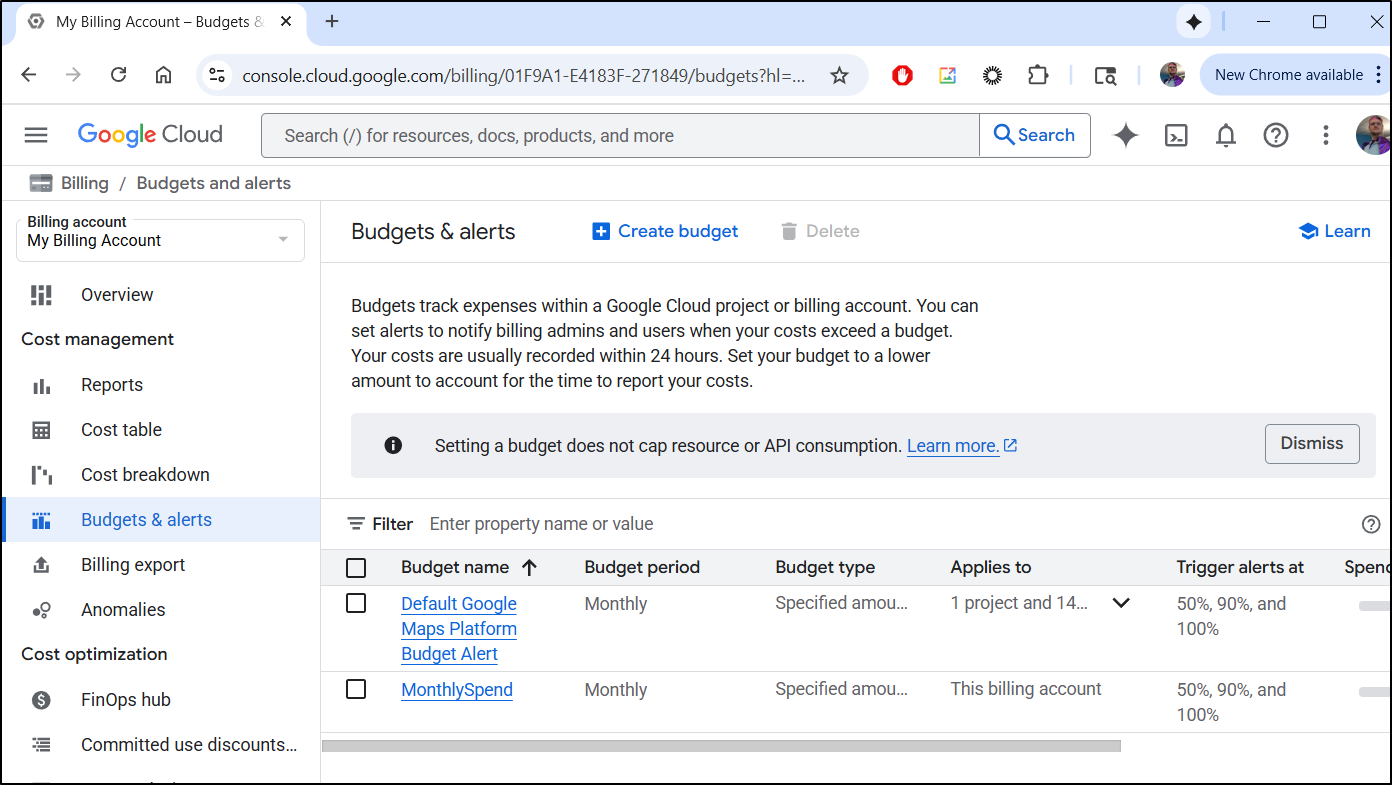Open Billing export in the sidebar
Viewport: 1392px width, 785px height.
[x=133, y=565]
